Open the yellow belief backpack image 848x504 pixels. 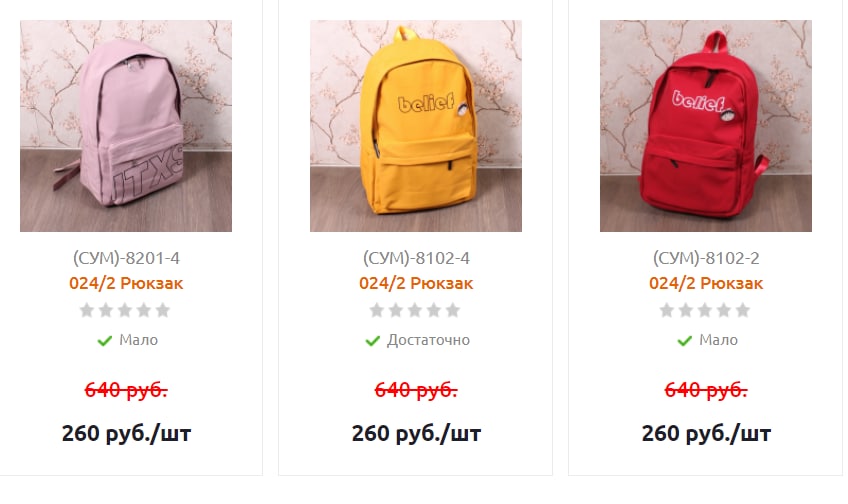(x=416, y=126)
